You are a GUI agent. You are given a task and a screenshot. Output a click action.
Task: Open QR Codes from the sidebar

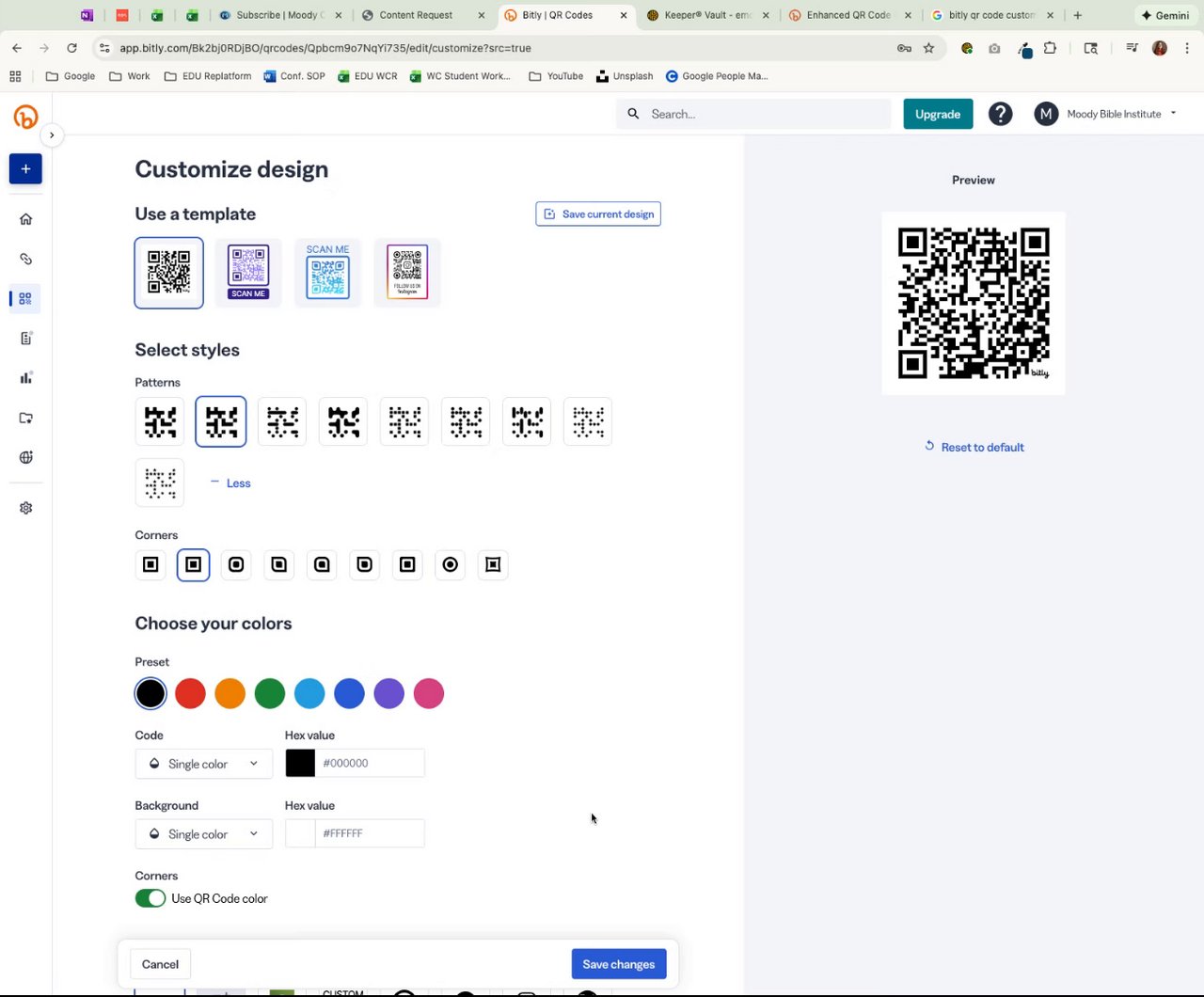point(25,298)
